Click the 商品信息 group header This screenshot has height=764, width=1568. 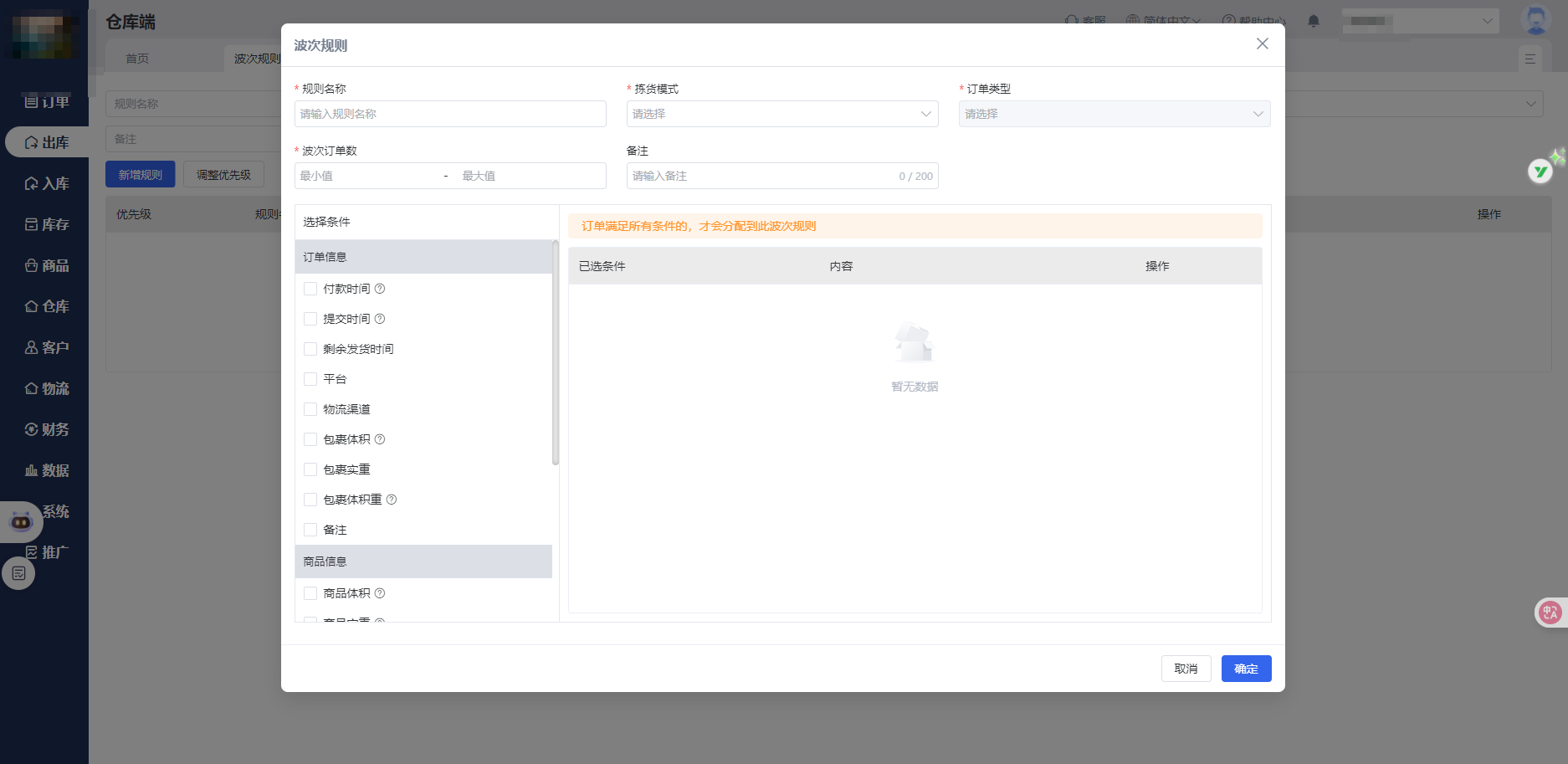point(423,561)
